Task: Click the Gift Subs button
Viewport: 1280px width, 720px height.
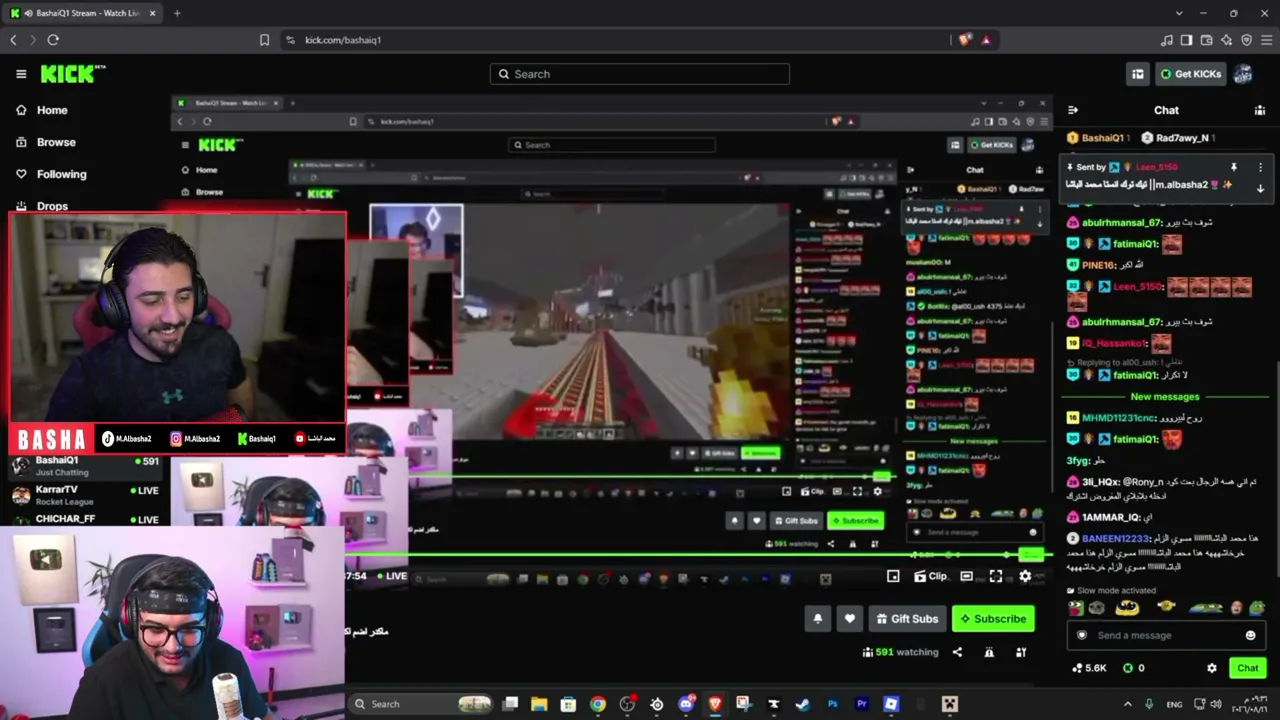Action: 907,619
